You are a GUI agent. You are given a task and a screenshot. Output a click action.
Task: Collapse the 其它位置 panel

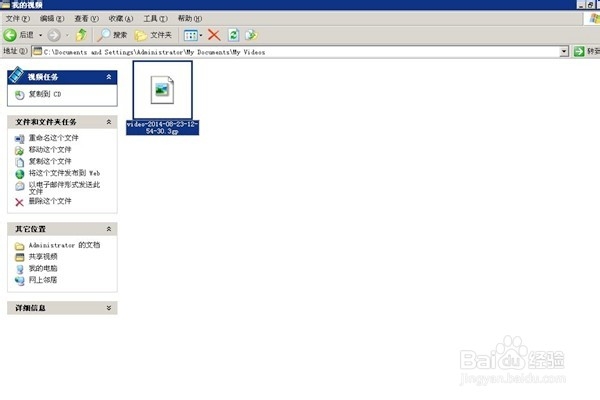(109, 229)
